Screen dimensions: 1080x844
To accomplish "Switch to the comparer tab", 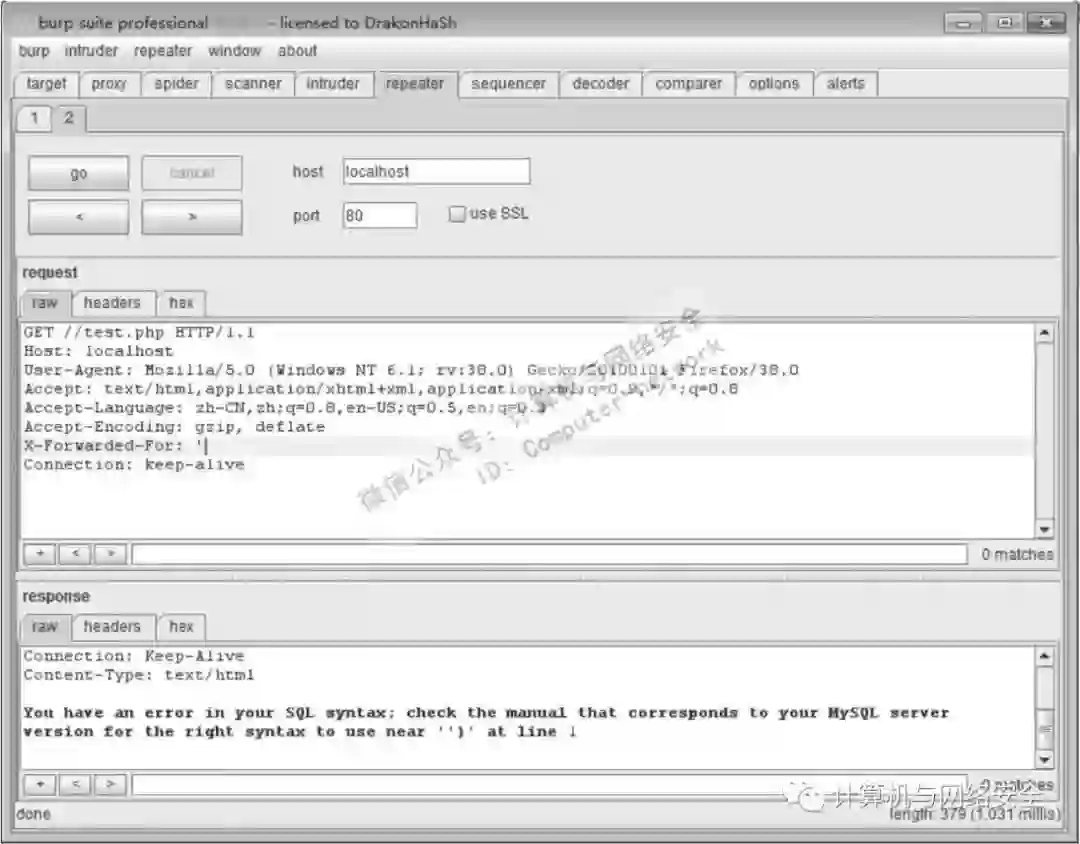I will pos(689,84).
